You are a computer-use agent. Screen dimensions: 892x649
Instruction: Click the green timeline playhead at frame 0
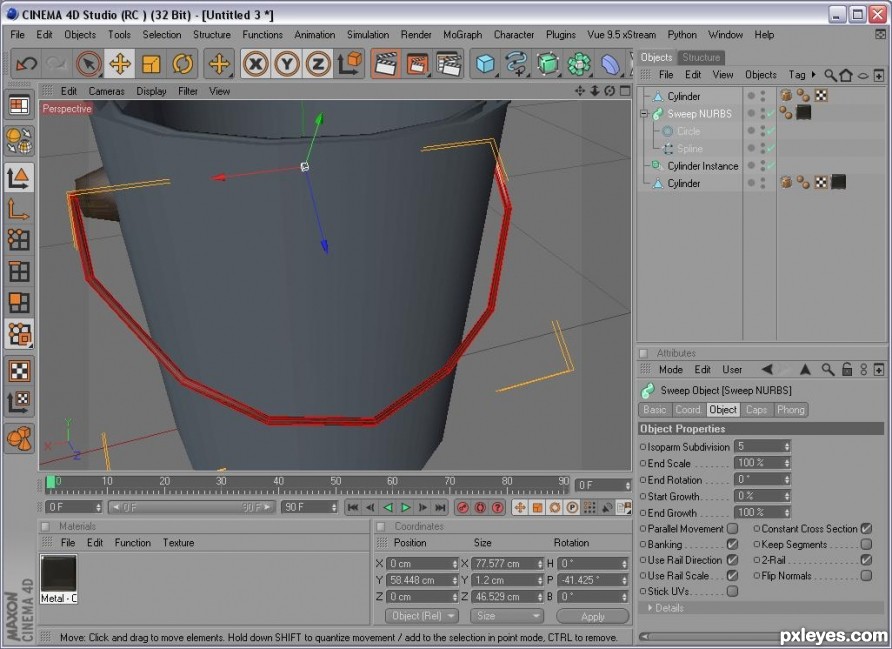(x=51, y=482)
